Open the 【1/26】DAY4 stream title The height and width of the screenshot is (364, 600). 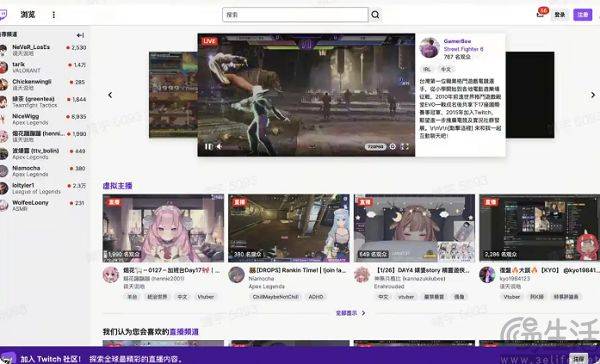(422, 270)
